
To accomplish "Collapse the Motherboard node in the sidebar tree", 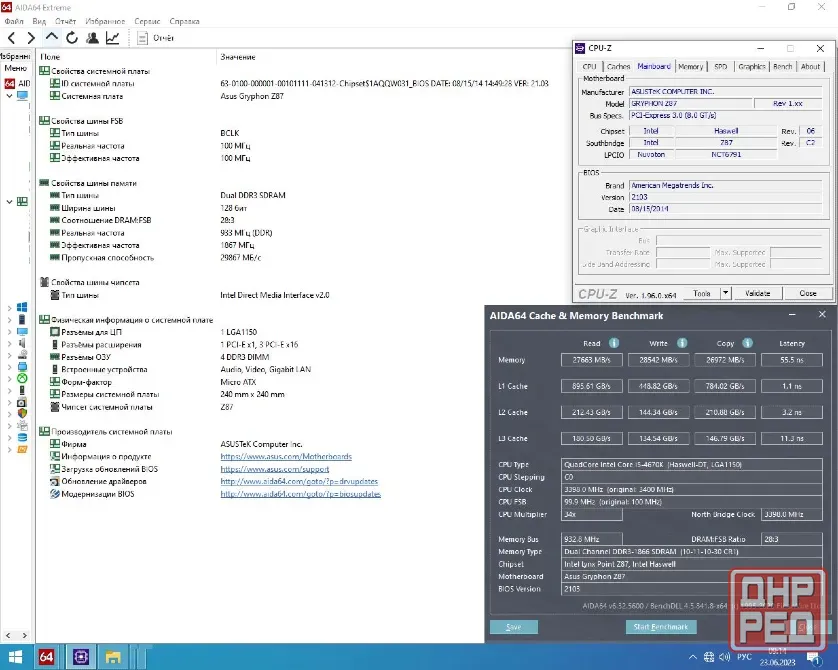I will click(x=9, y=201).
